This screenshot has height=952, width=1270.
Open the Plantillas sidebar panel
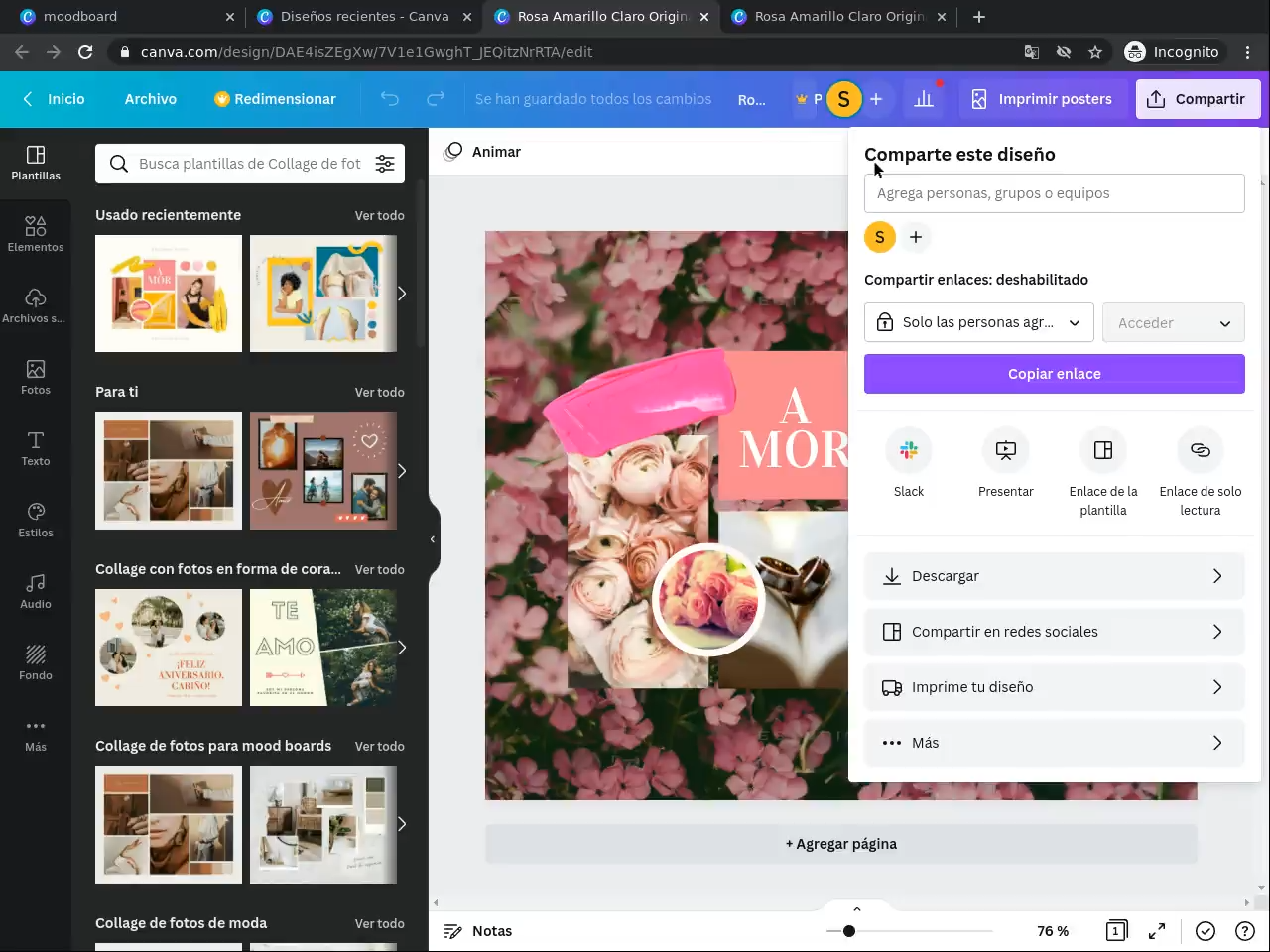point(36,163)
